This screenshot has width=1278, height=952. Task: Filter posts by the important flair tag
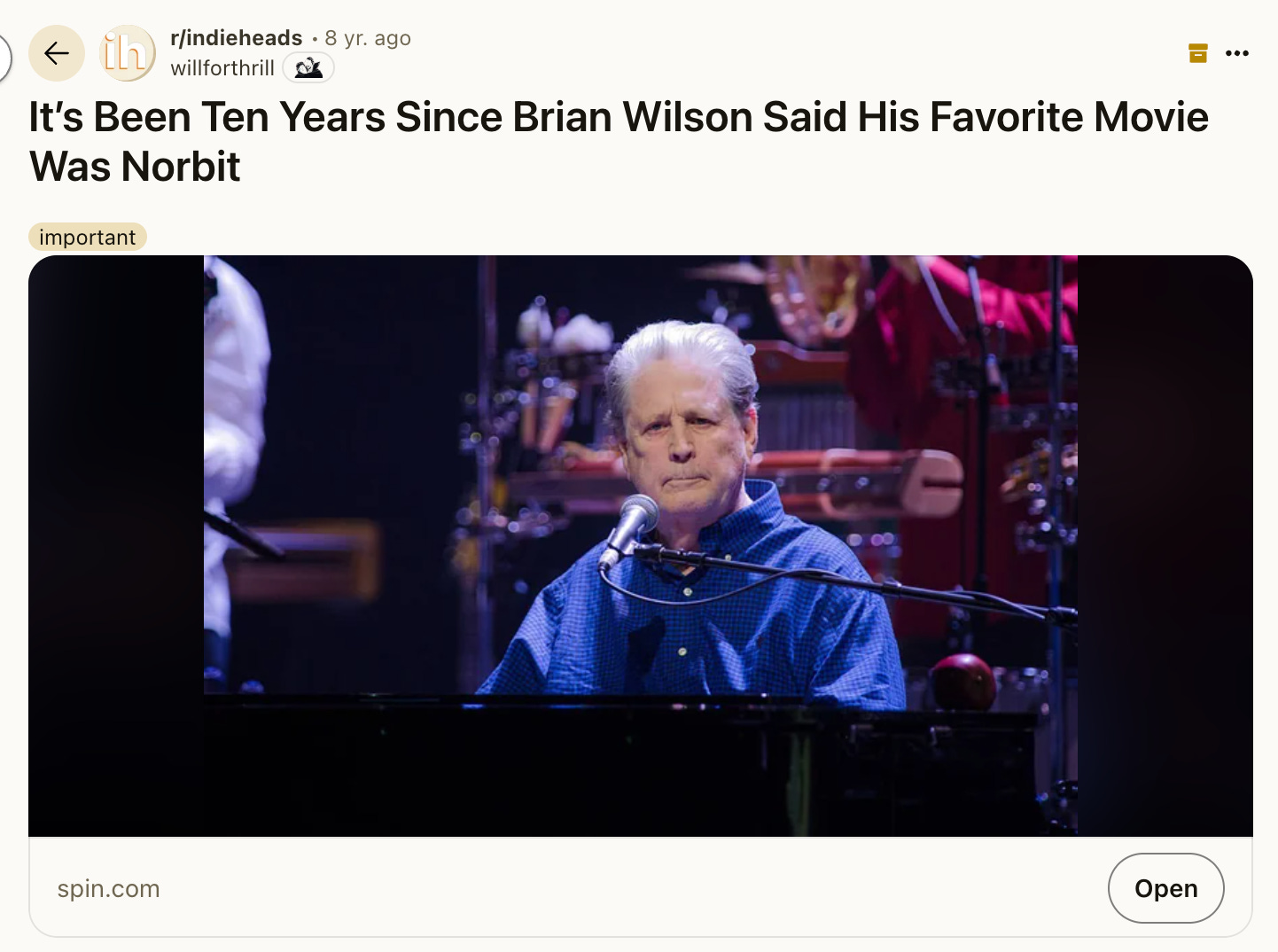click(88, 237)
